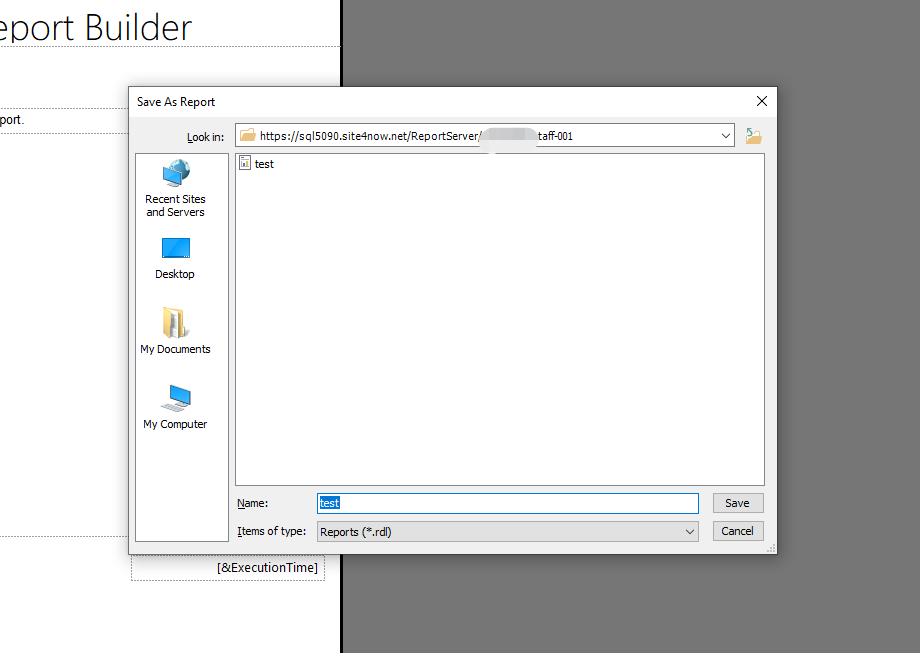Click the Save As Report title bar
This screenshot has height=653, width=920.
[400, 101]
